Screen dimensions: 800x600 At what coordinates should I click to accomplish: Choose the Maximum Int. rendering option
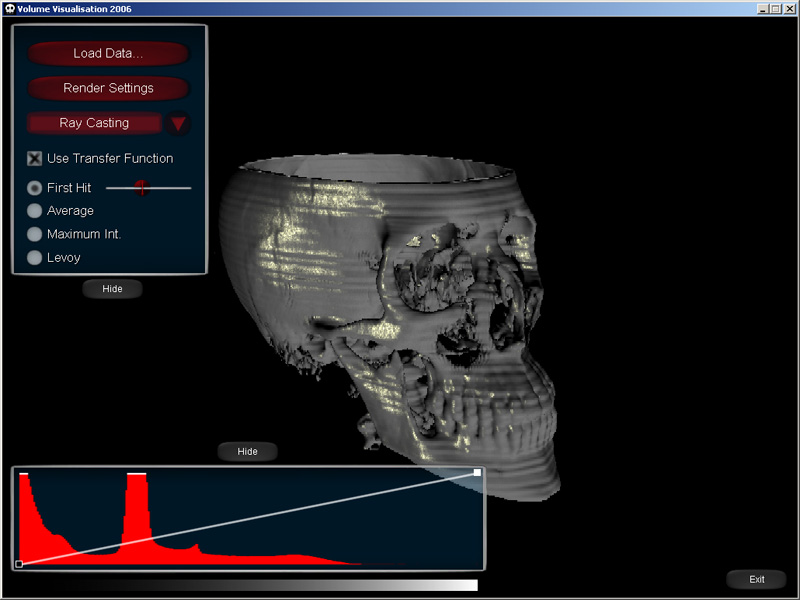pyautogui.click(x=35, y=234)
